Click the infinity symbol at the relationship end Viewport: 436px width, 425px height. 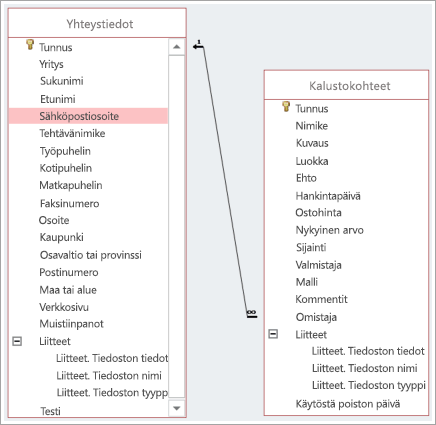(x=252, y=312)
